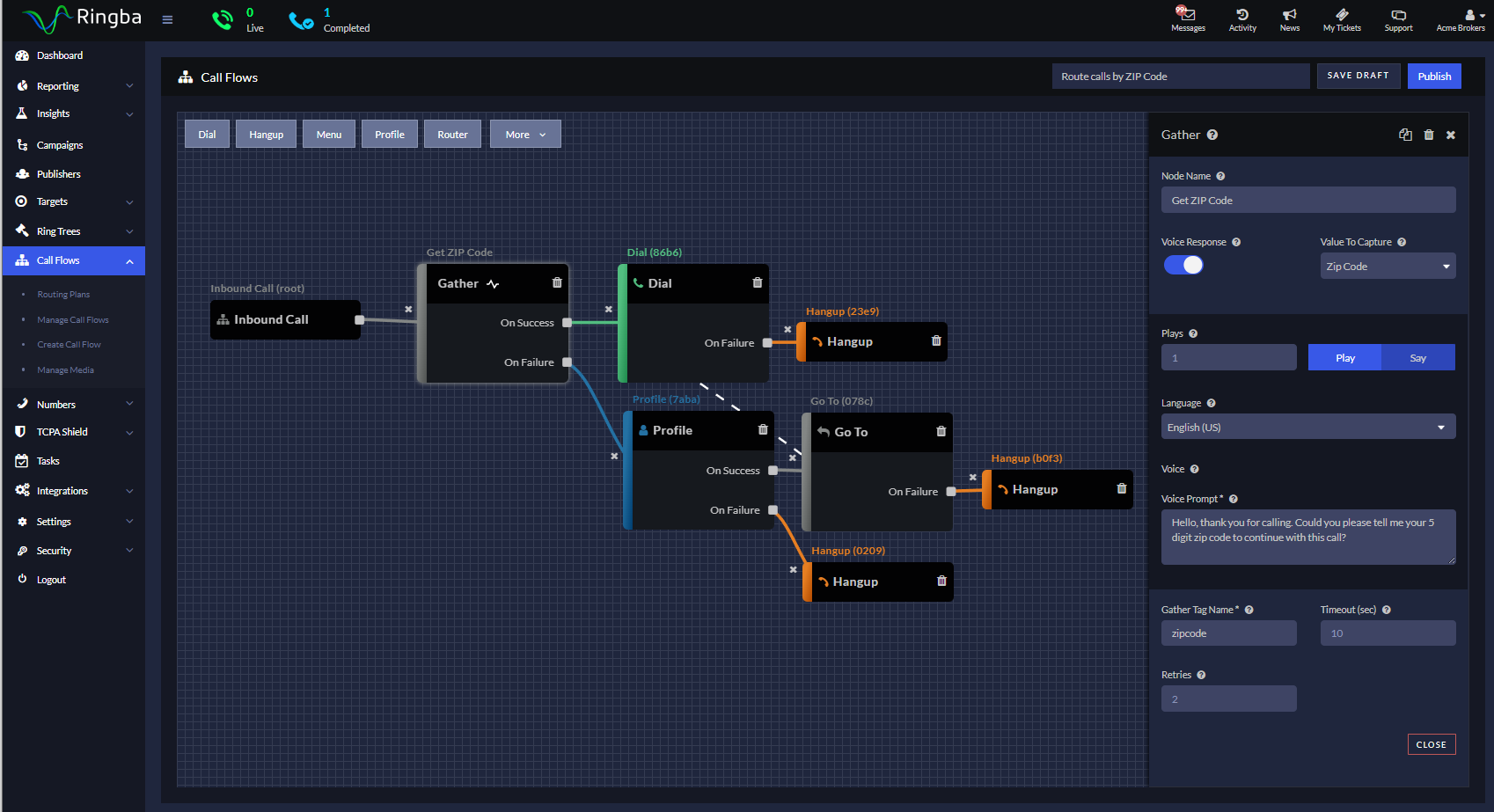Click the Retries input field
The width and height of the screenshot is (1494, 812).
(1228, 699)
